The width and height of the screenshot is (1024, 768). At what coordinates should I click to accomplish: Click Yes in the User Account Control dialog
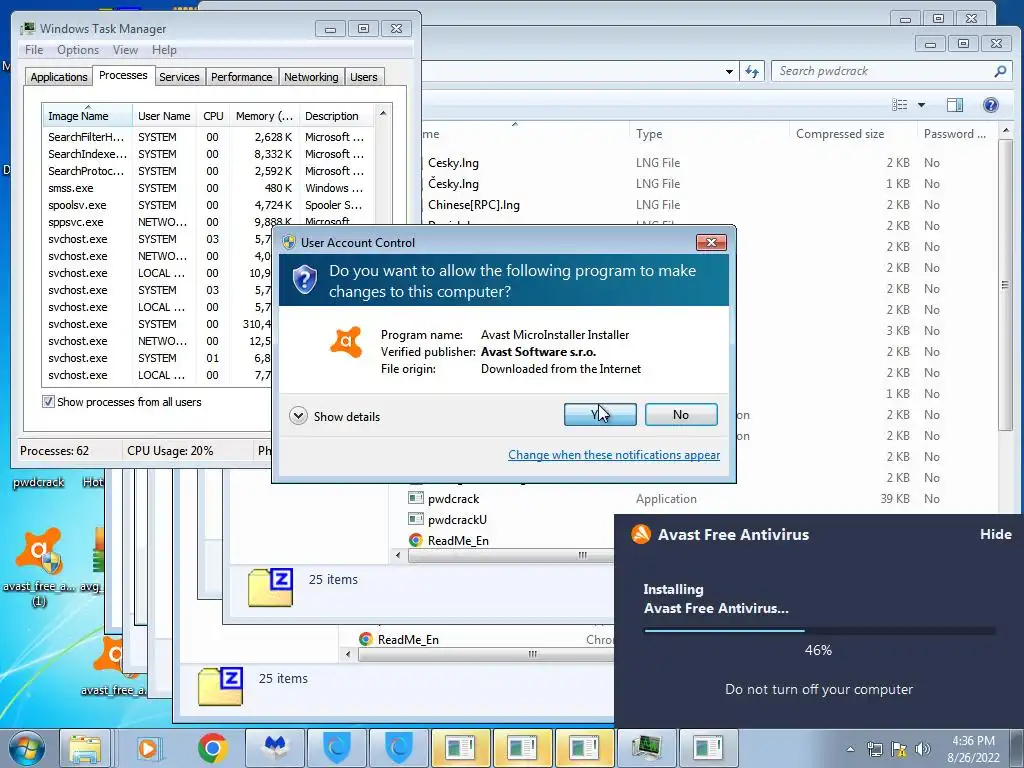[x=600, y=415]
